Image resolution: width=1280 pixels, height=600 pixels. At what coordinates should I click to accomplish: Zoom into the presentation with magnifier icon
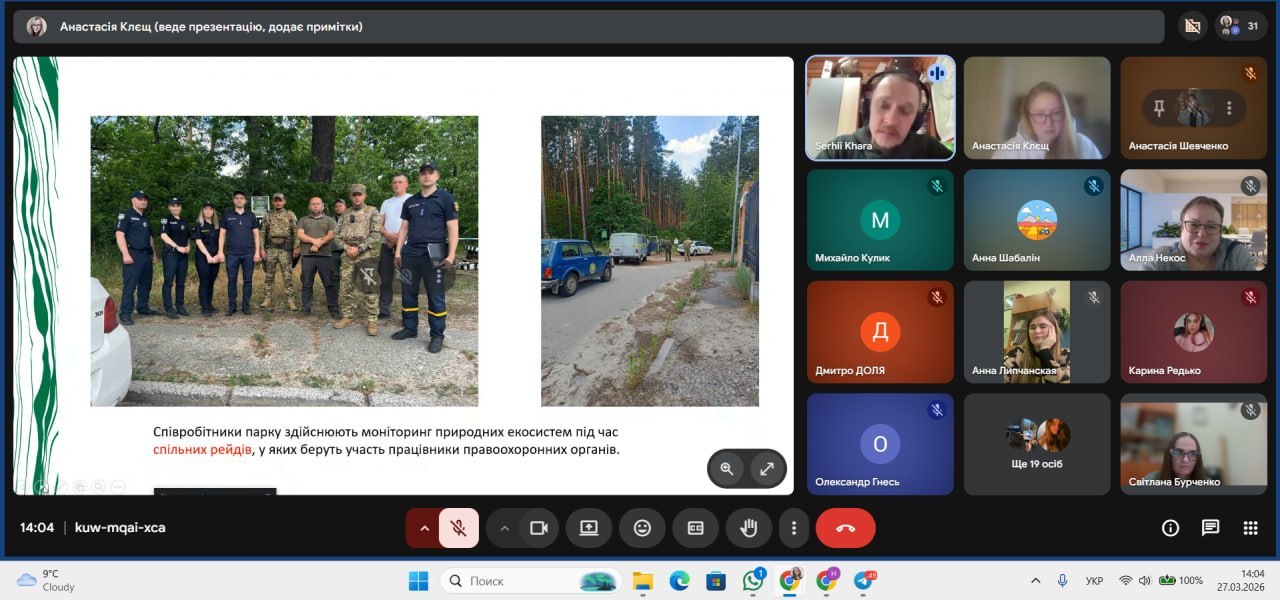727,468
